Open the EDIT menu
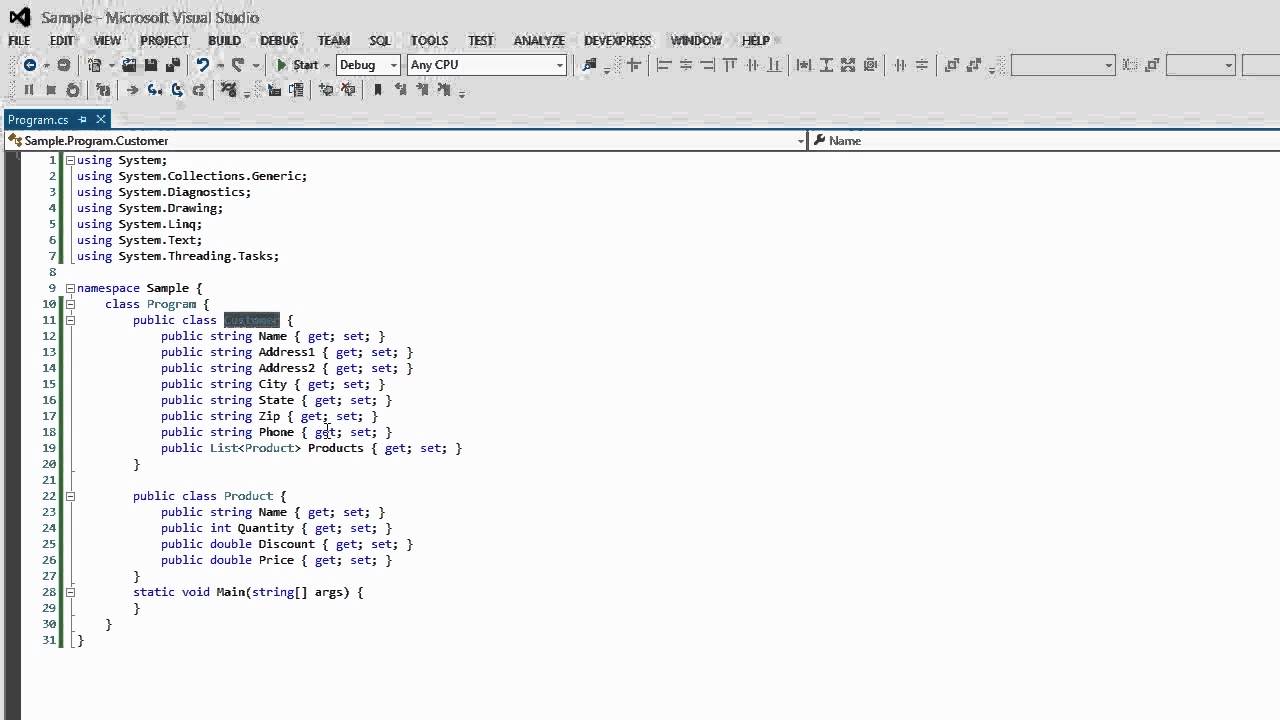1280x720 pixels. click(62, 41)
